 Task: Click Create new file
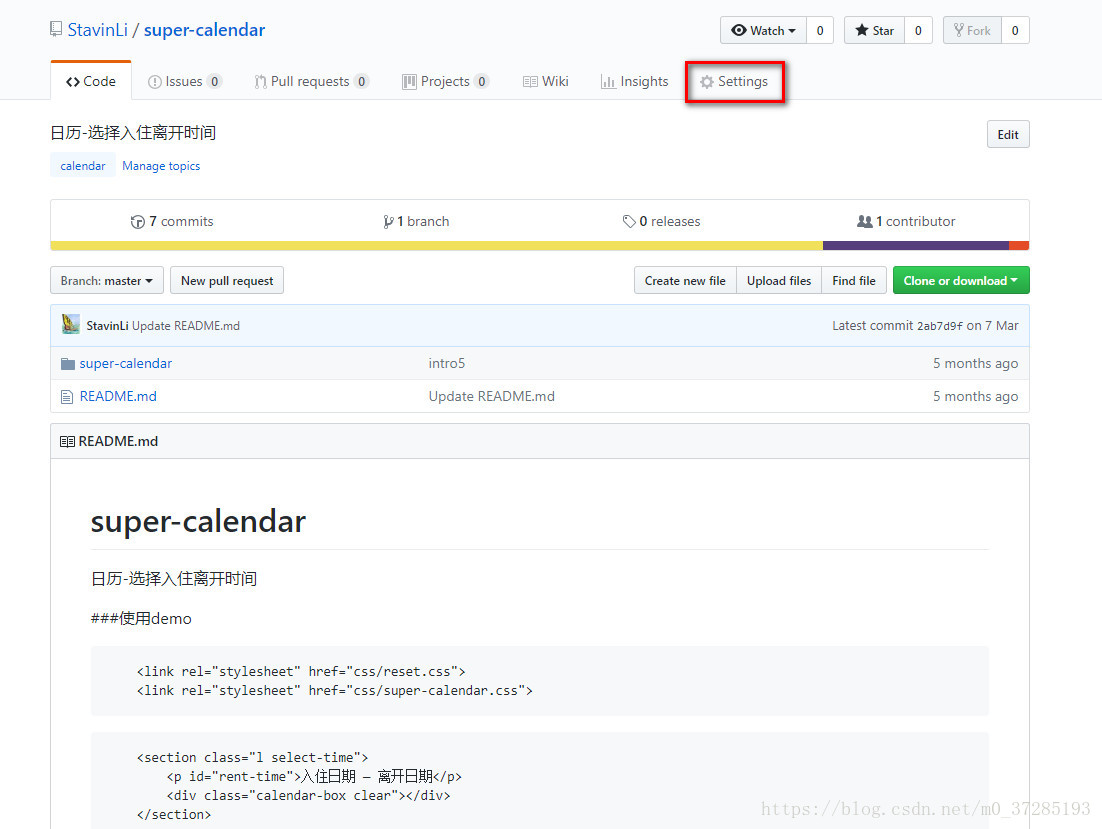pos(685,280)
